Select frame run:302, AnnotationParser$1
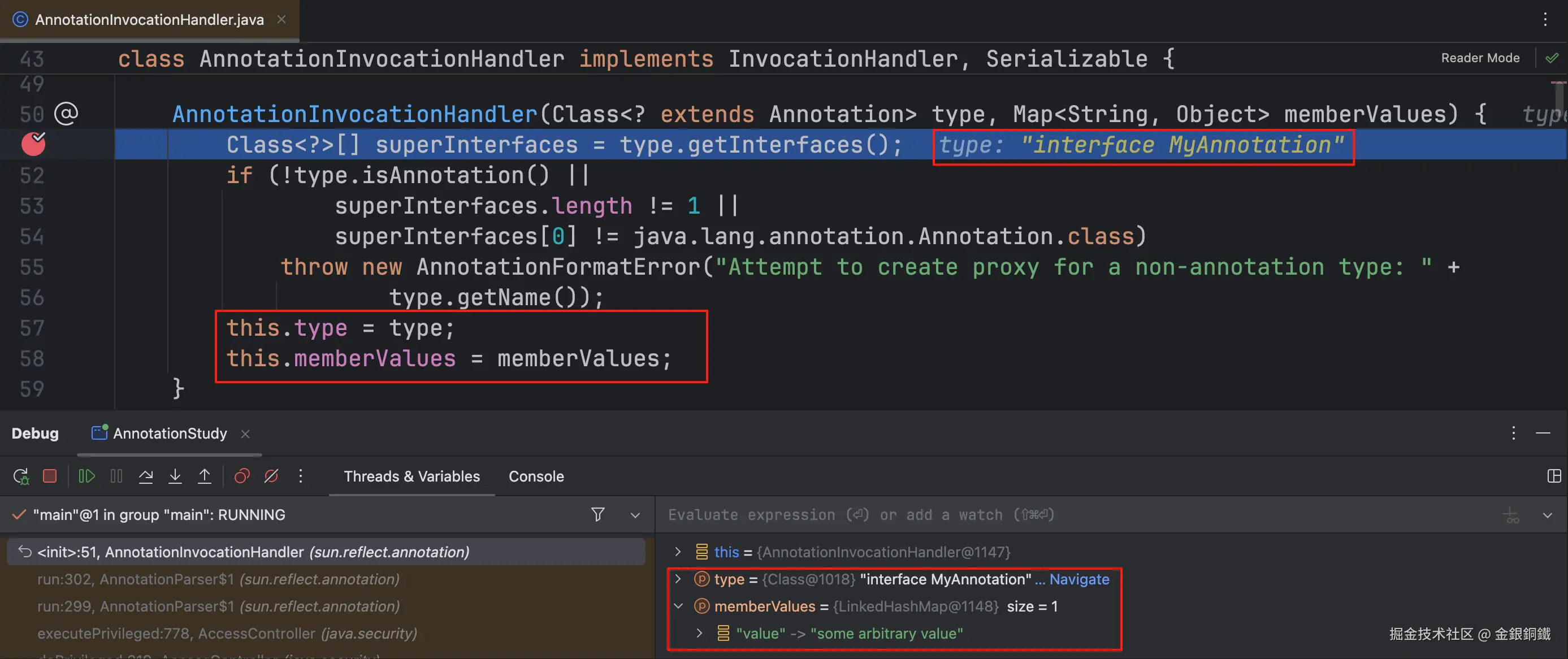The image size is (1568, 659). [326, 579]
